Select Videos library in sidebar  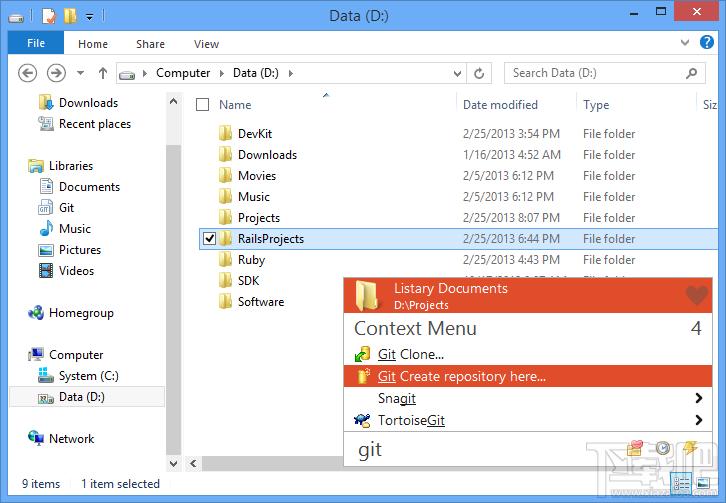[x=76, y=270]
